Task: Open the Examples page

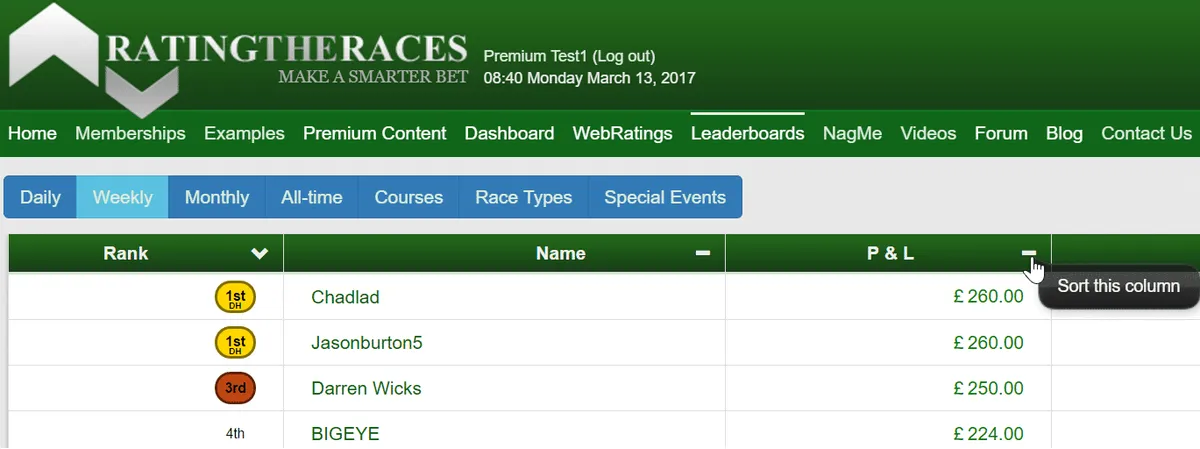Action: coord(244,133)
